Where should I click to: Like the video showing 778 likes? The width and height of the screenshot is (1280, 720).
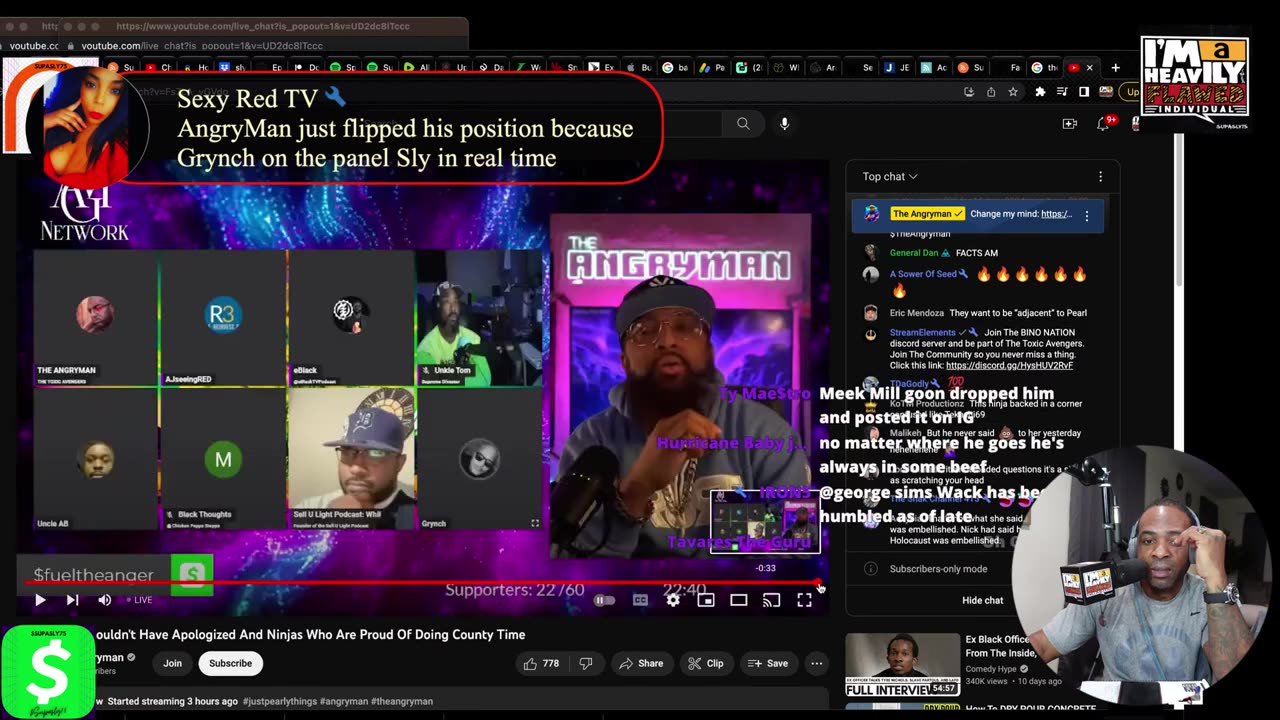541,663
